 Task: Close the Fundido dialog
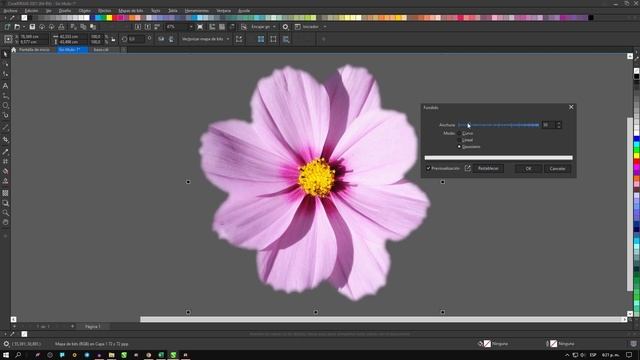pos(571,107)
